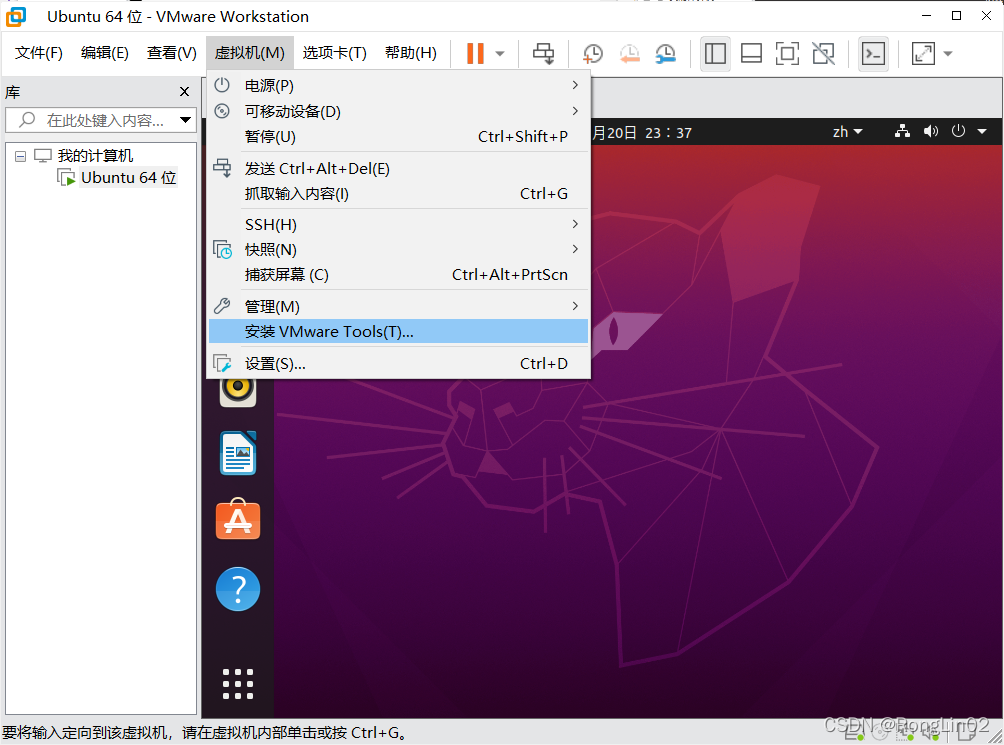The height and width of the screenshot is (745, 1004).
Task: Select Ubuntu 64 位 VM in library
Action: [128, 177]
